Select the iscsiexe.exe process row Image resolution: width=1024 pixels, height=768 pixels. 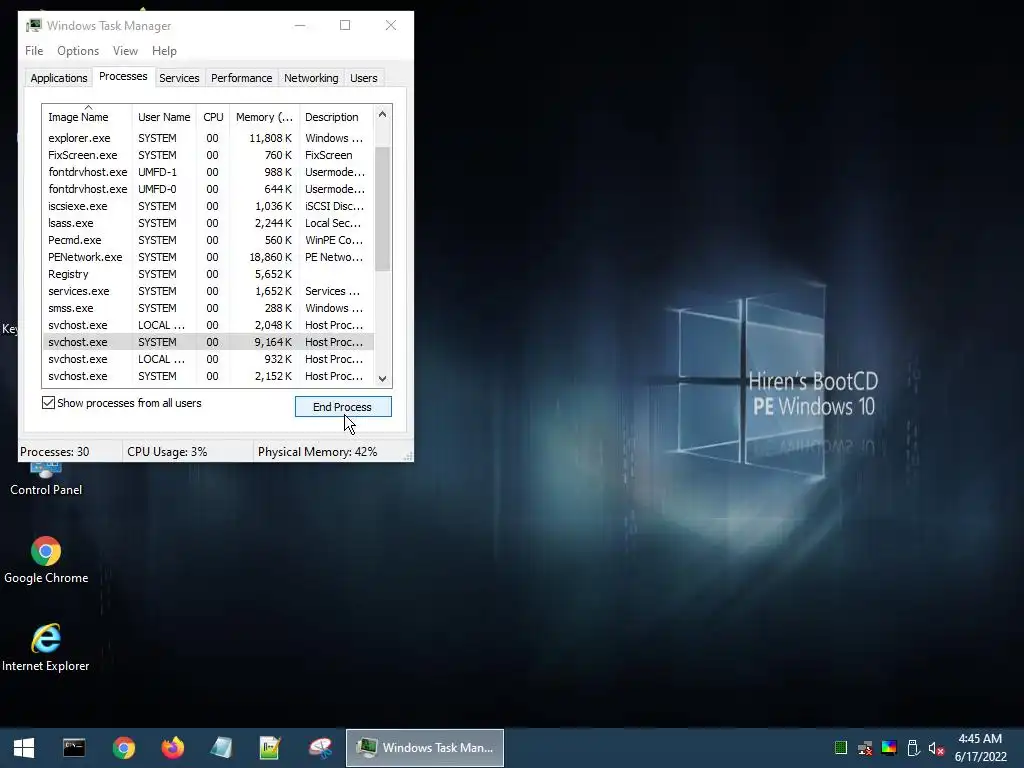pos(208,206)
